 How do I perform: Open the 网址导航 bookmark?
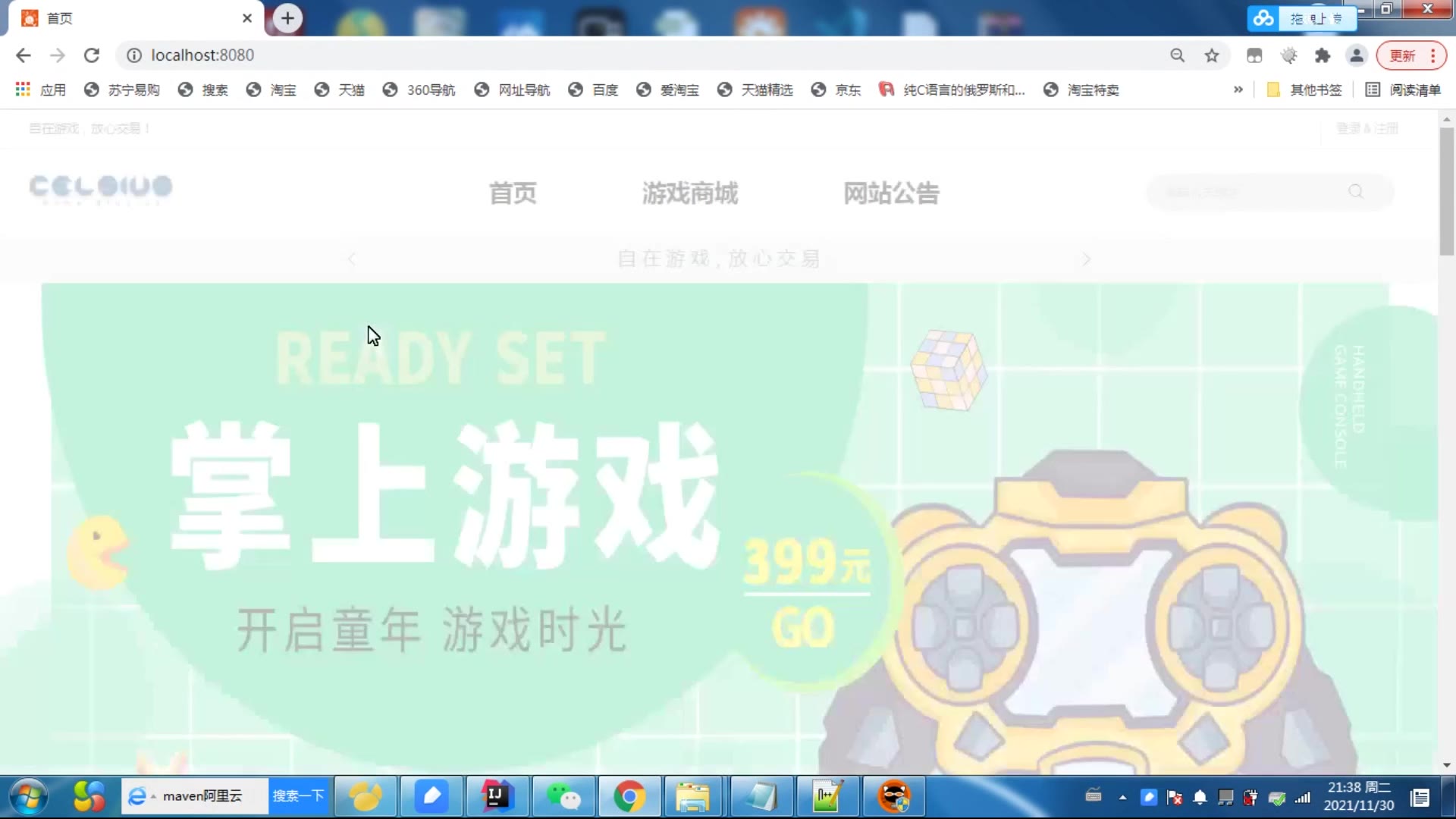point(513,89)
